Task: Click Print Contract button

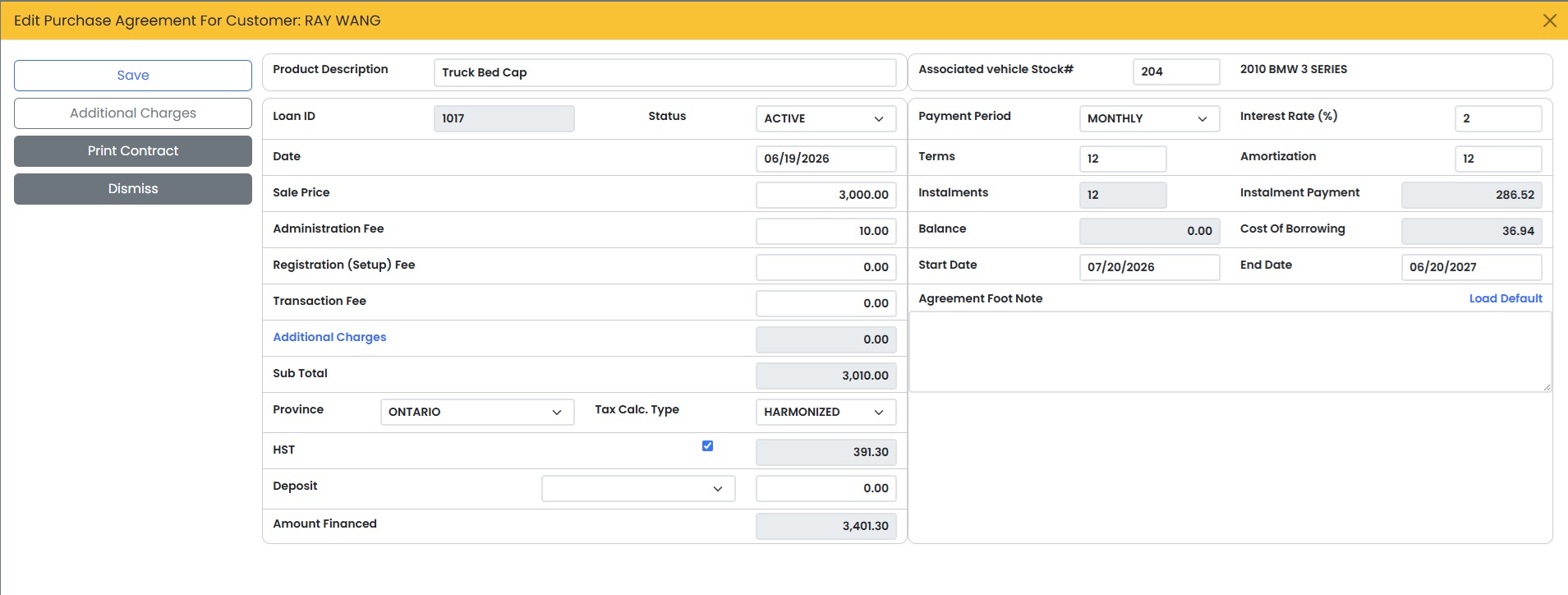Action: pyautogui.click(x=133, y=151)
